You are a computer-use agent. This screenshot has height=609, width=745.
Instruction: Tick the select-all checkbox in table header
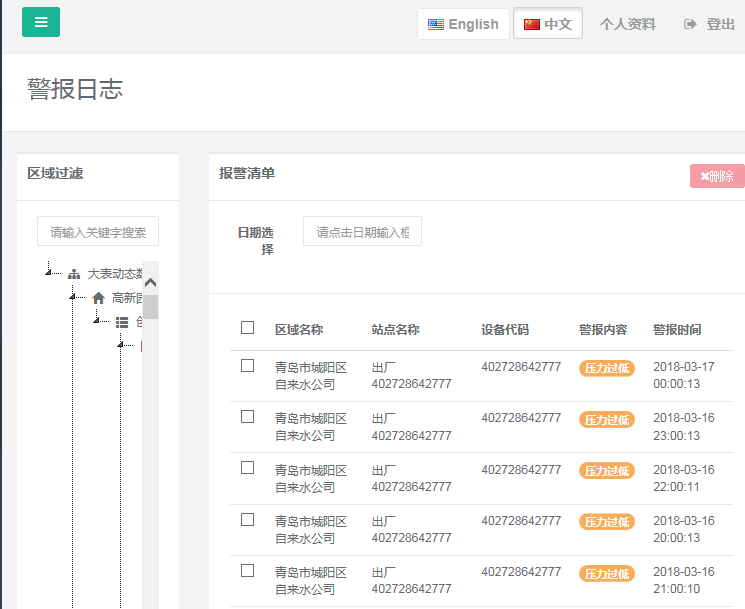pos(248,328)
